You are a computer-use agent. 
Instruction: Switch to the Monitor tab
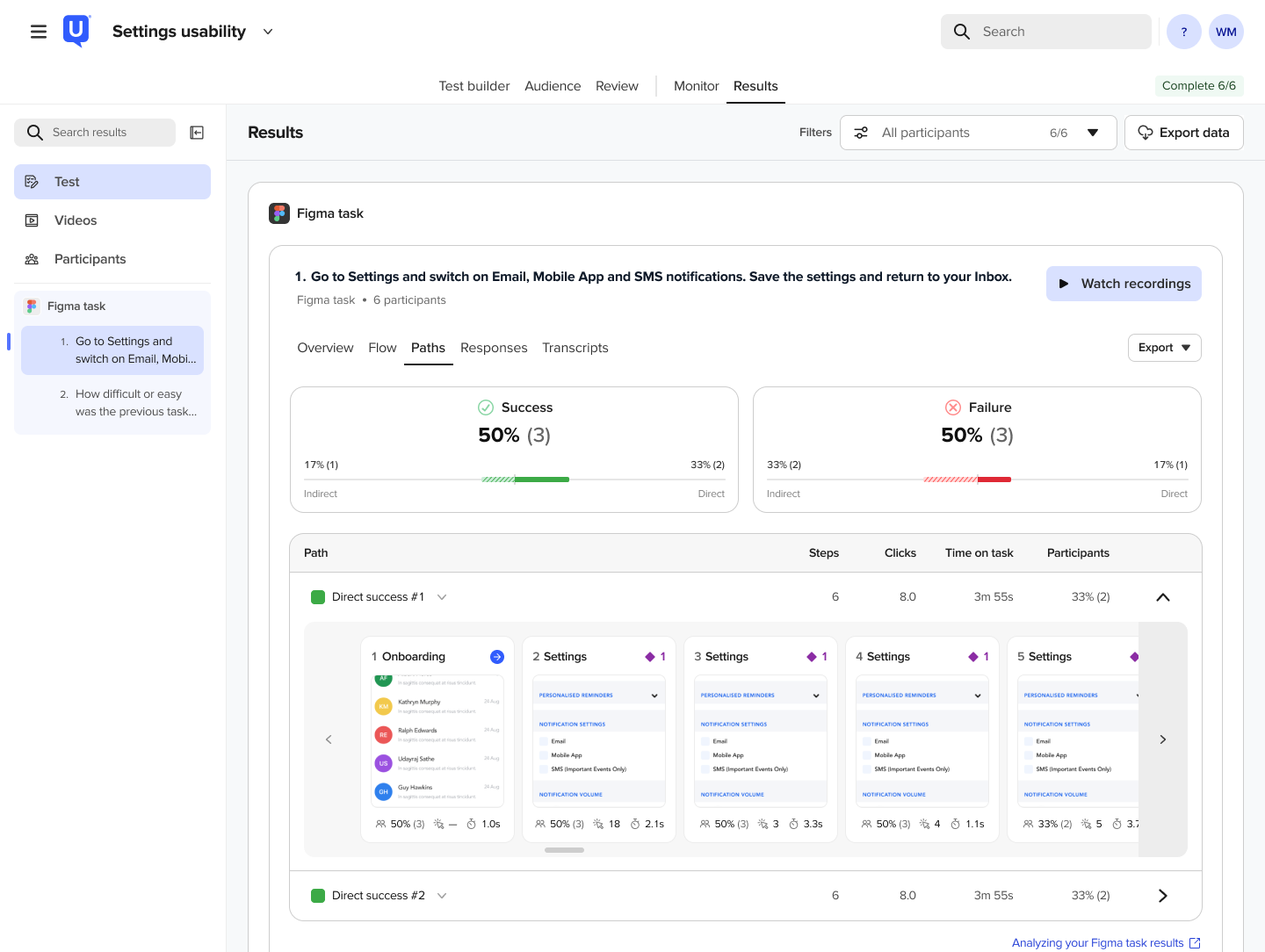click(697, 86)
